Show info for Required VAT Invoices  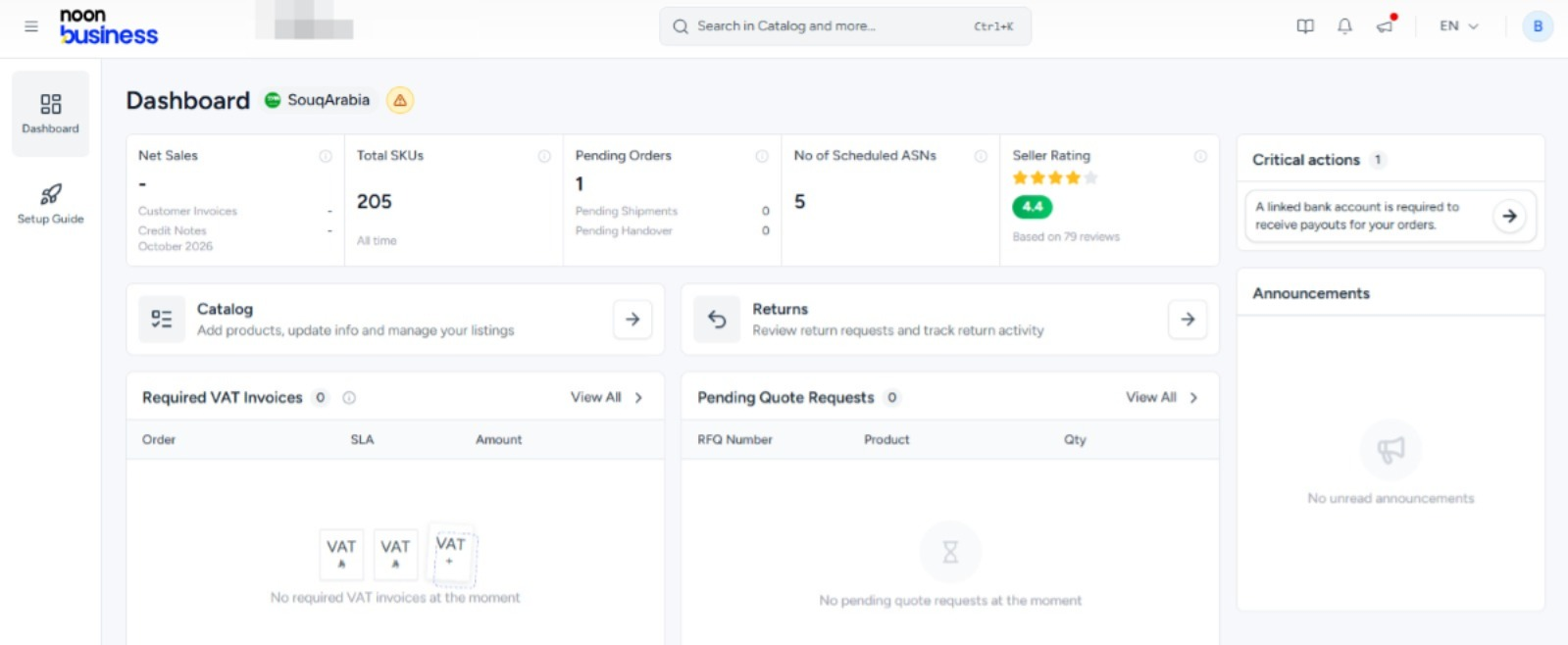coord(349,397)
